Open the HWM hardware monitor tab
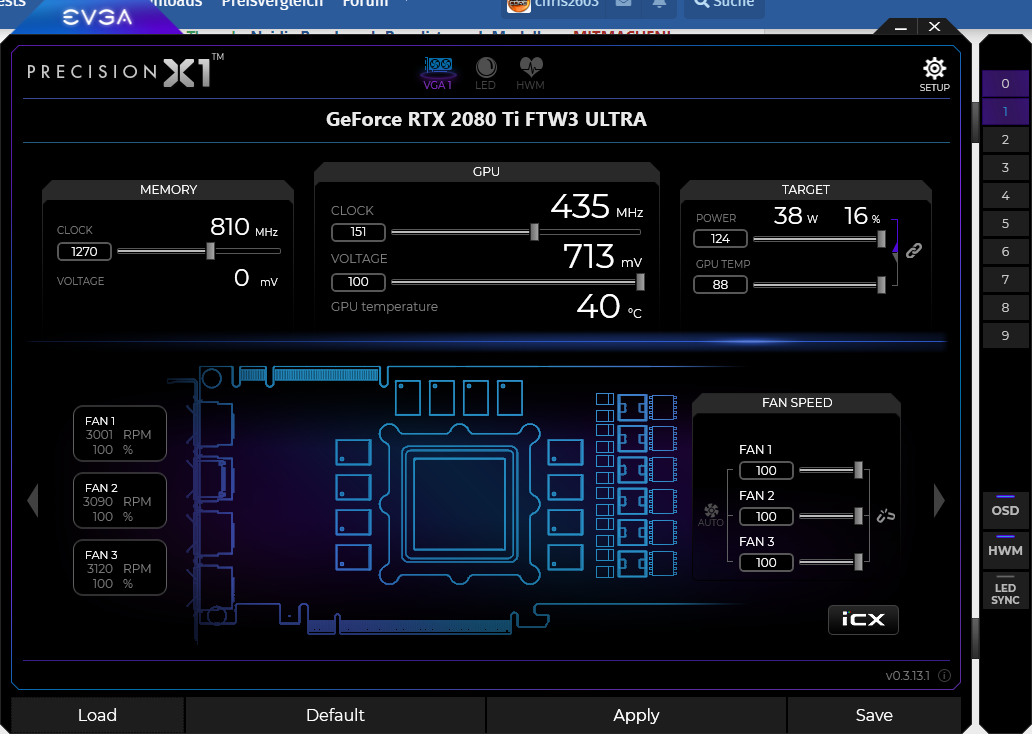 [x=530, y=73]
